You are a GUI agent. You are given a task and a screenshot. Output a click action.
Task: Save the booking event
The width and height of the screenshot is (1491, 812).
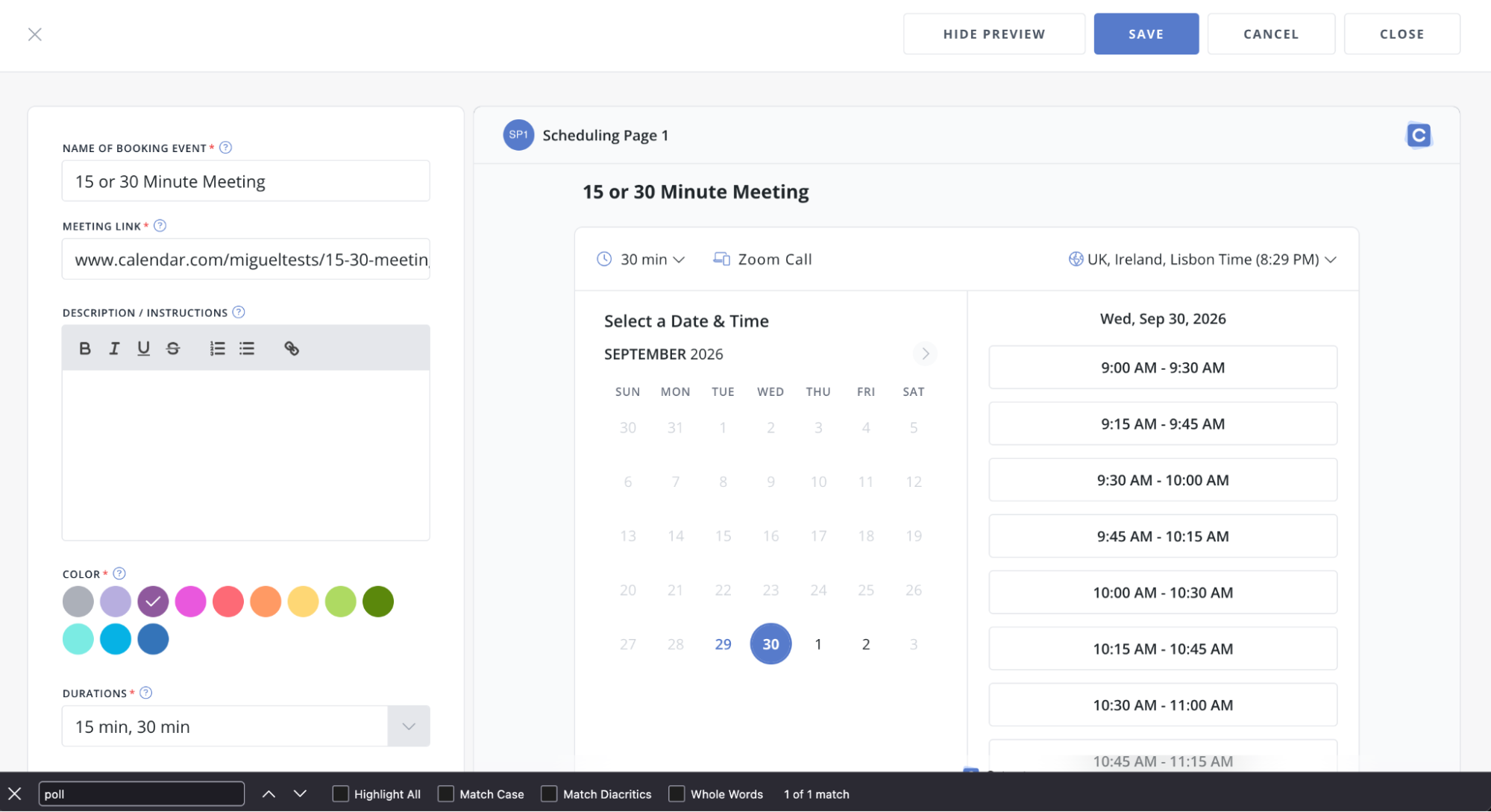[1146, 34]
